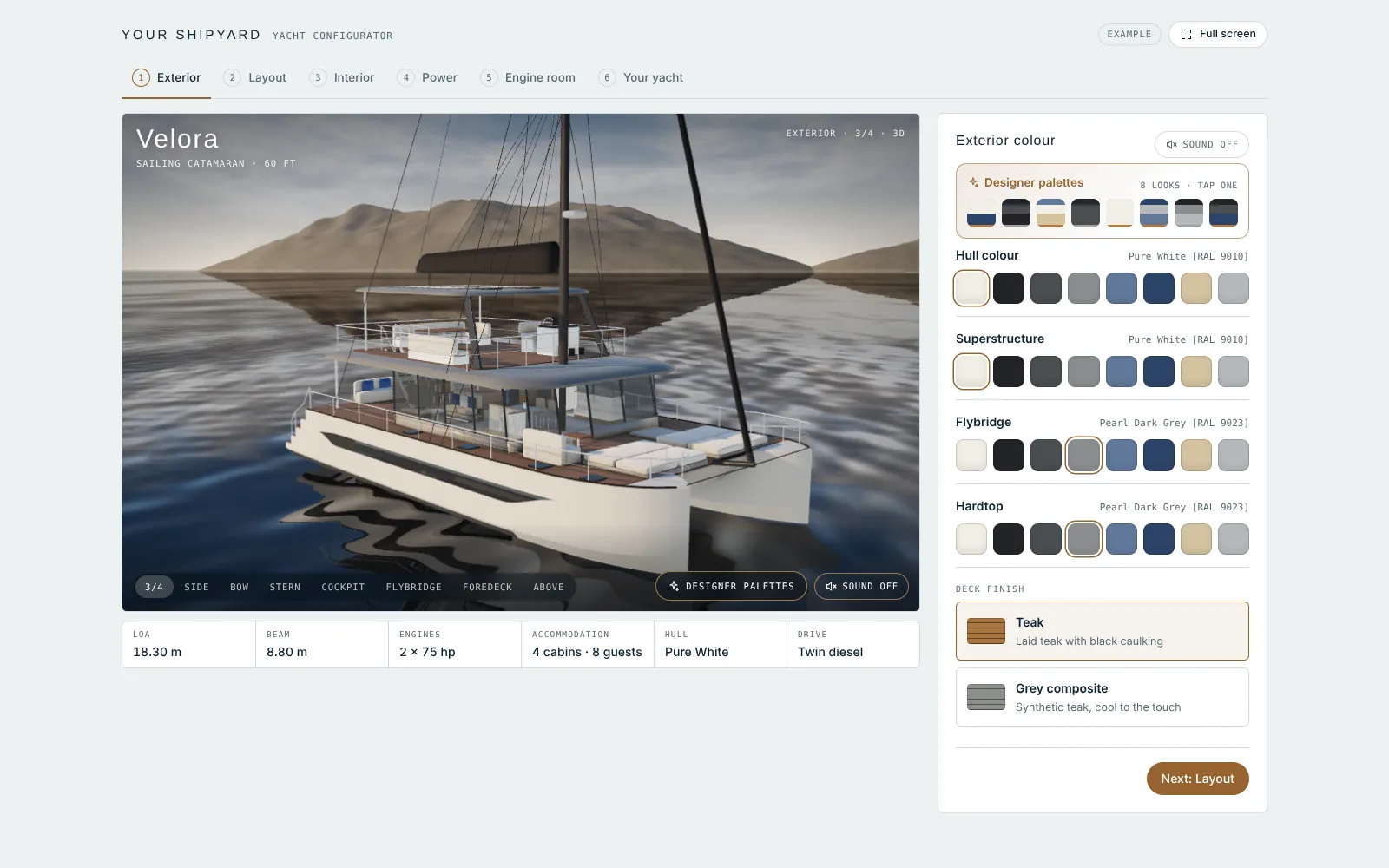Choose the dark grey Hardtop swatch
This screenshot has width=1389, height=868.
(x=1046, y=539)
